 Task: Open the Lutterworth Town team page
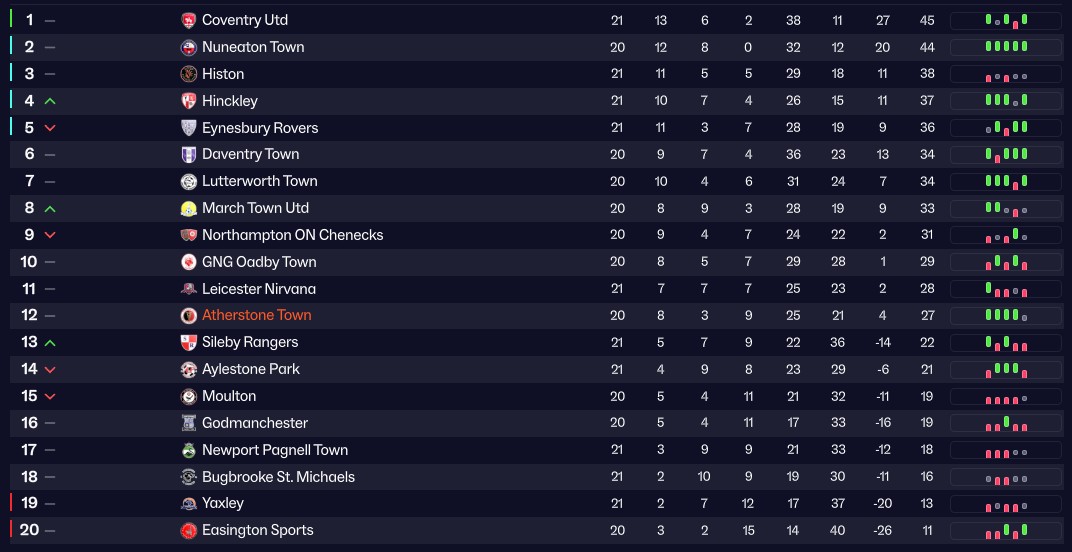point(259,181)
